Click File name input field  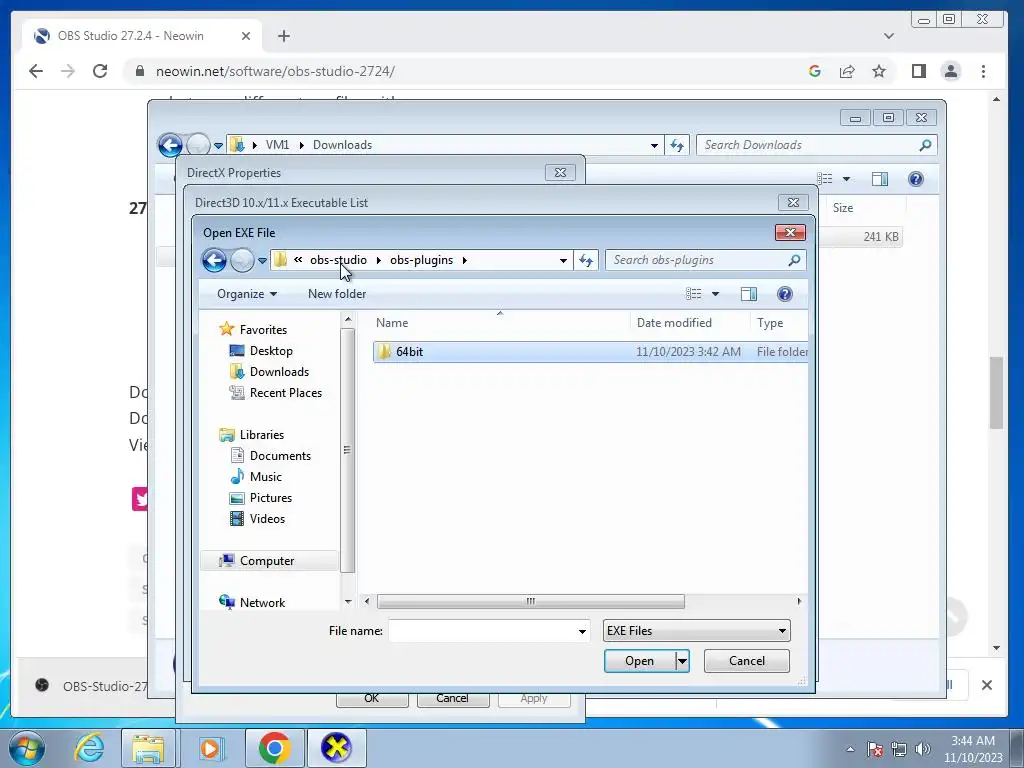[482, 631]
